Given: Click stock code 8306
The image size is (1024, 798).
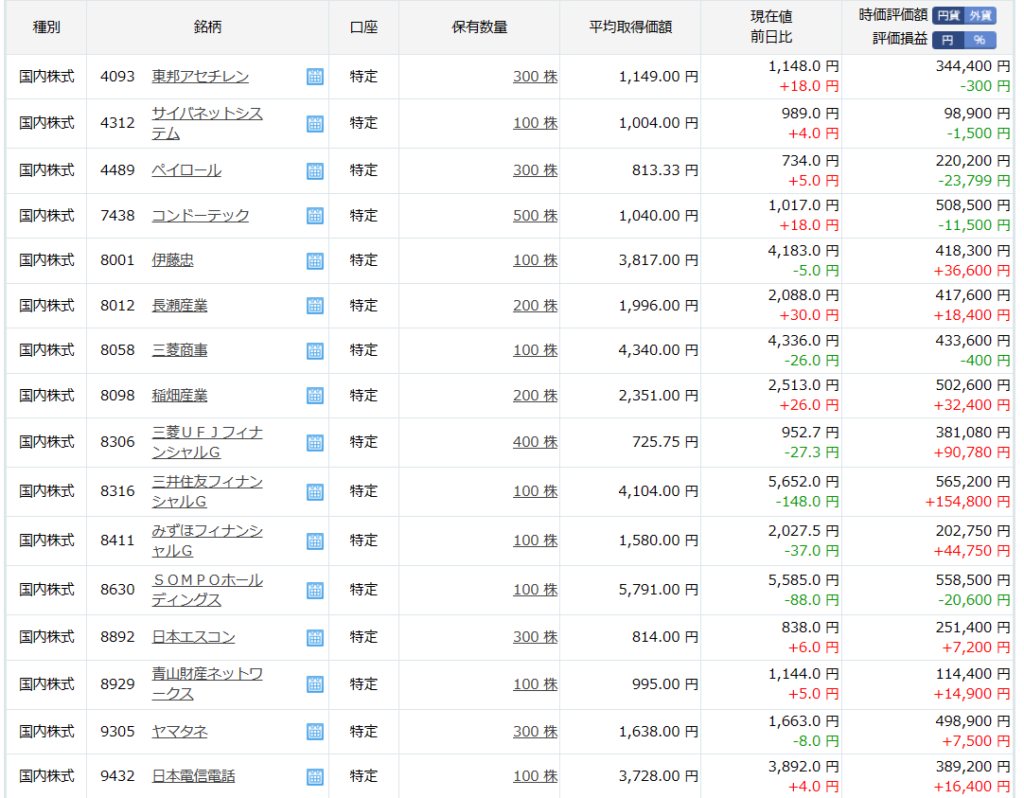Looking at the screenshot, I should coord(118,442).
